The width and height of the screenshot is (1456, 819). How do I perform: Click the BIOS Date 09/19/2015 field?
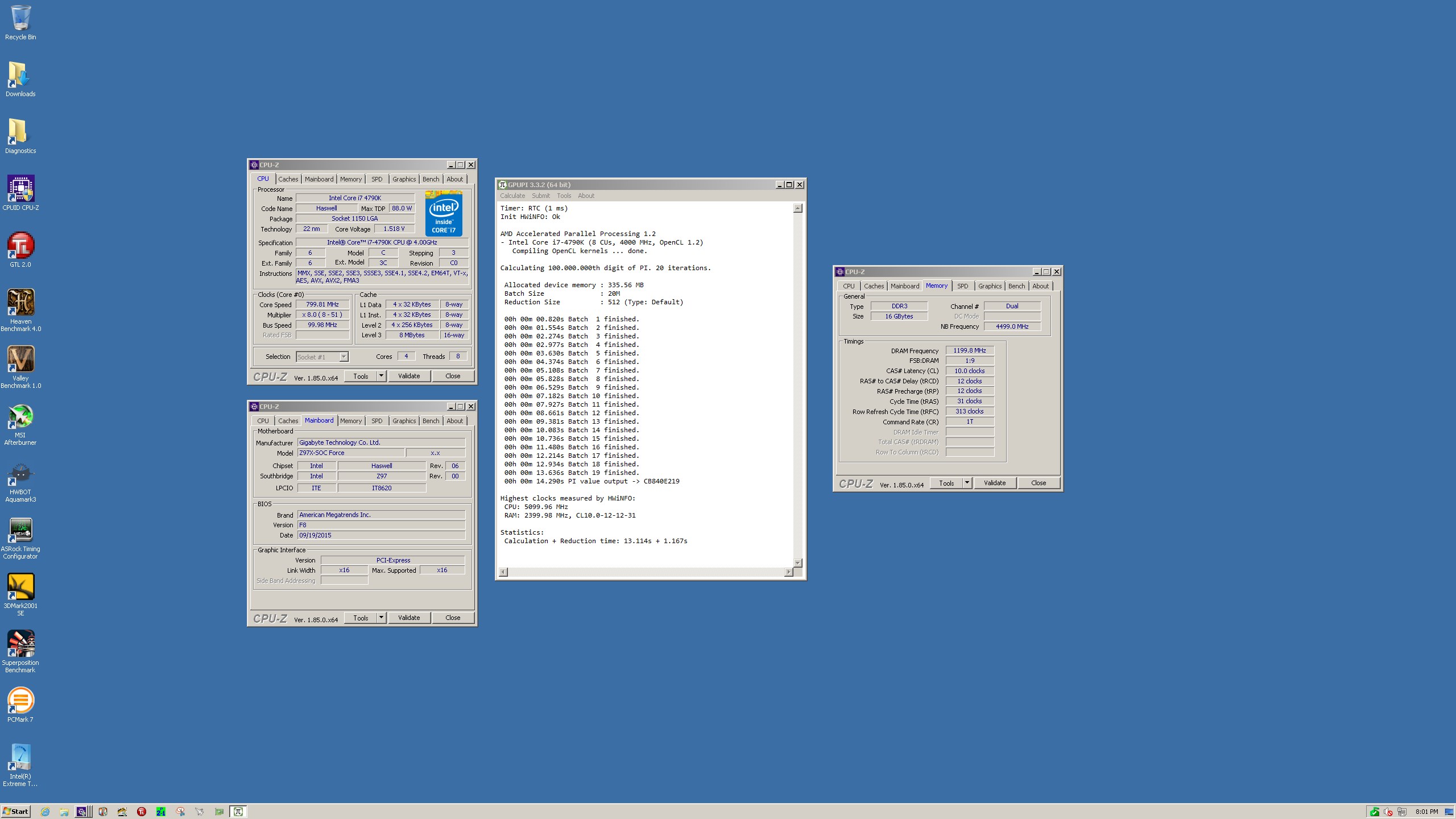(x=381, y=536)
